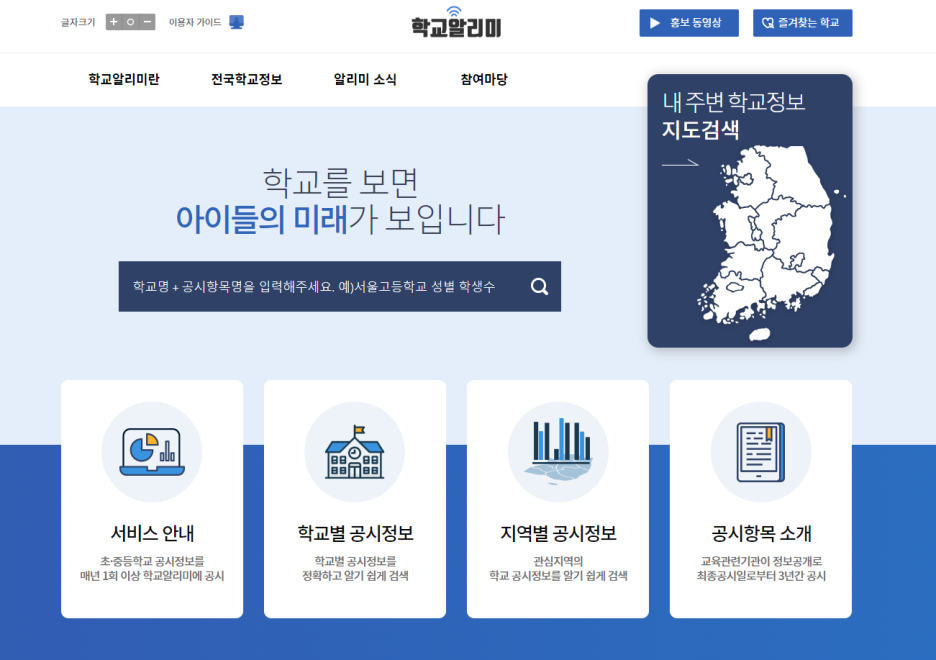936x660 pixels.
Task: Open the 전국학교정보 menu
Action: [x=246, y=79]
